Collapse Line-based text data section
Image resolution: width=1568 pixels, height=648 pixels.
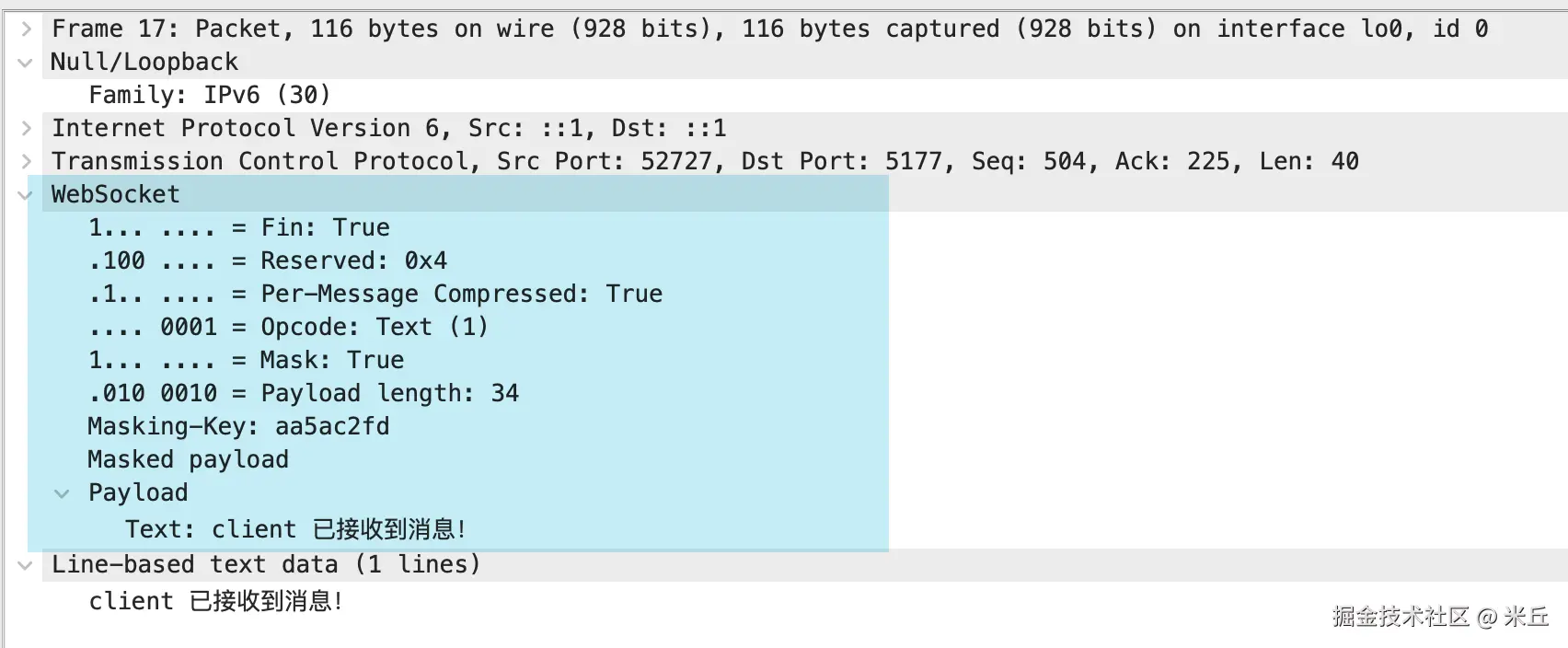[26, 565]
